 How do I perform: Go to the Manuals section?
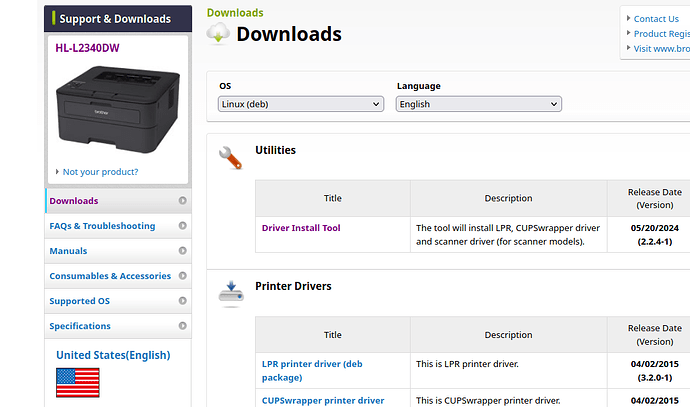[118, 251]
